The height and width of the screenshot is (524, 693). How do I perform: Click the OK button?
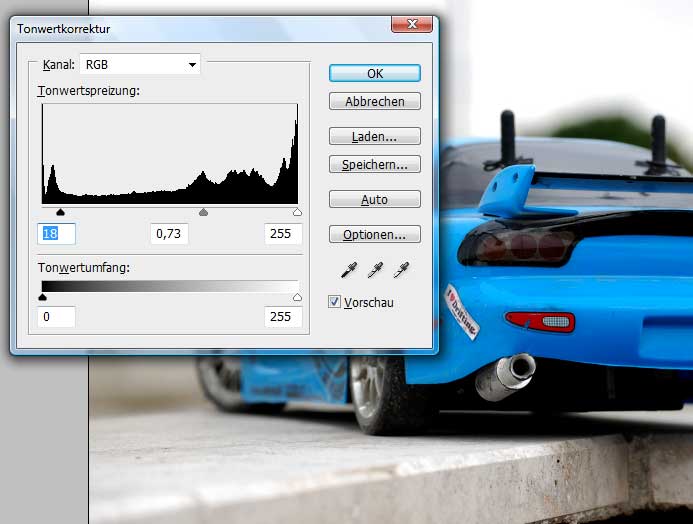[x=374, y=73]
